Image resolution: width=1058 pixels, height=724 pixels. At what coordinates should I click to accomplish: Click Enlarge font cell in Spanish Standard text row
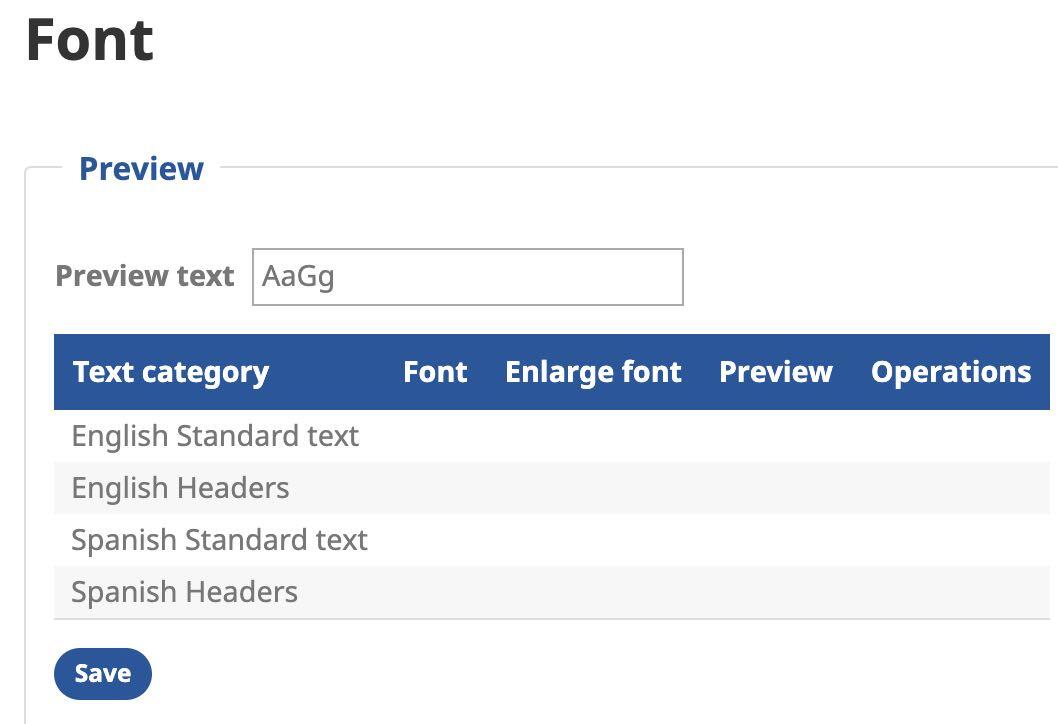pyautogui.click(x=593, y=540)
